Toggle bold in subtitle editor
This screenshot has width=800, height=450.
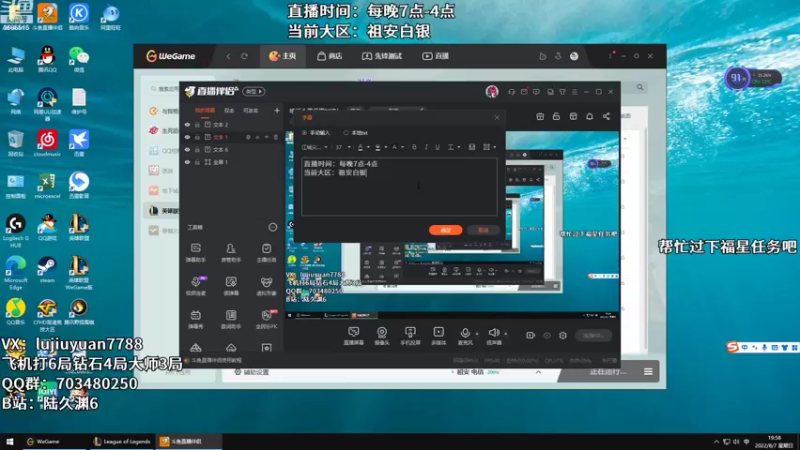point(414,147)
